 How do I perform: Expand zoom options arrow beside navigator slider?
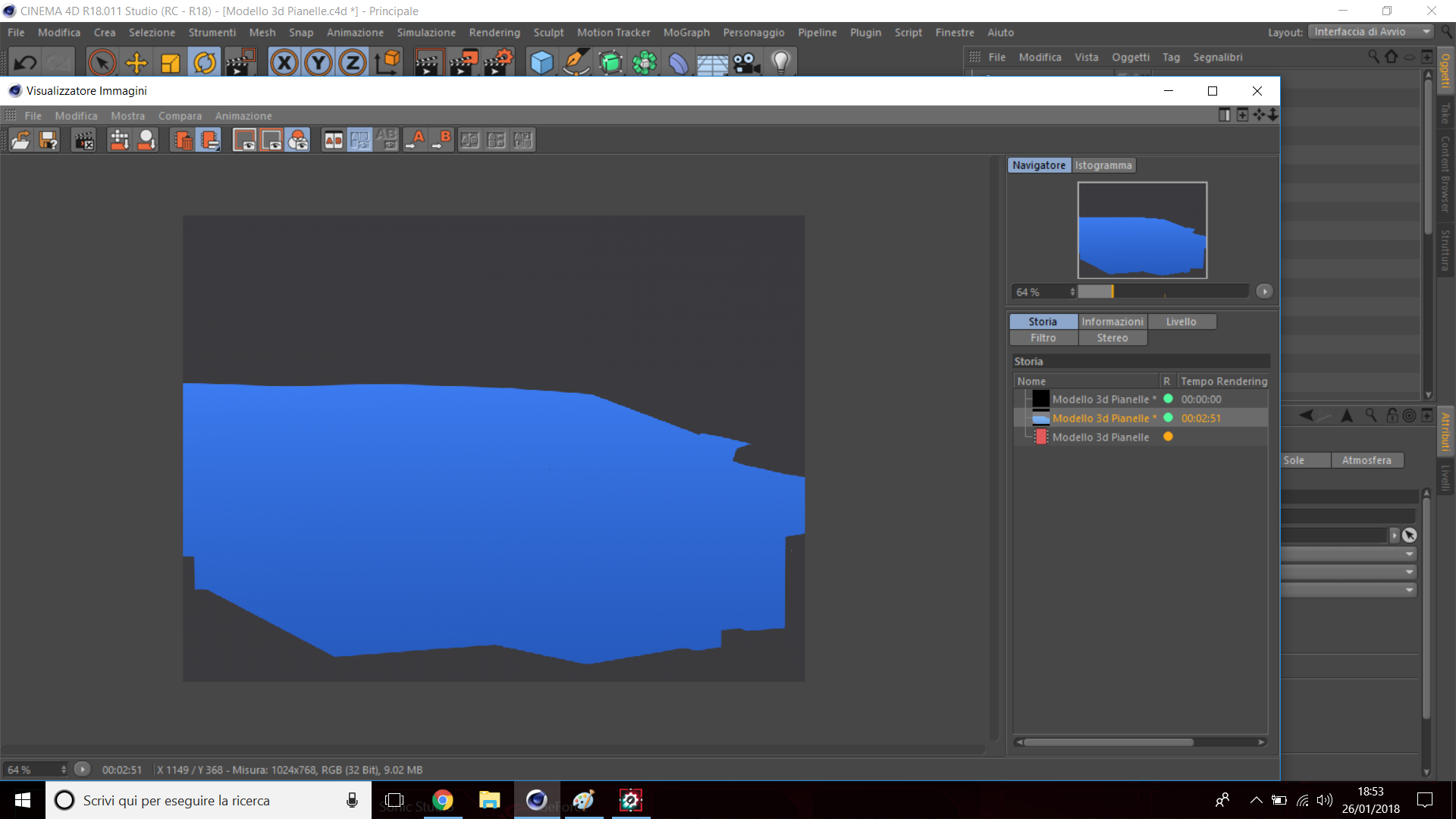(x=1264, y=292)
